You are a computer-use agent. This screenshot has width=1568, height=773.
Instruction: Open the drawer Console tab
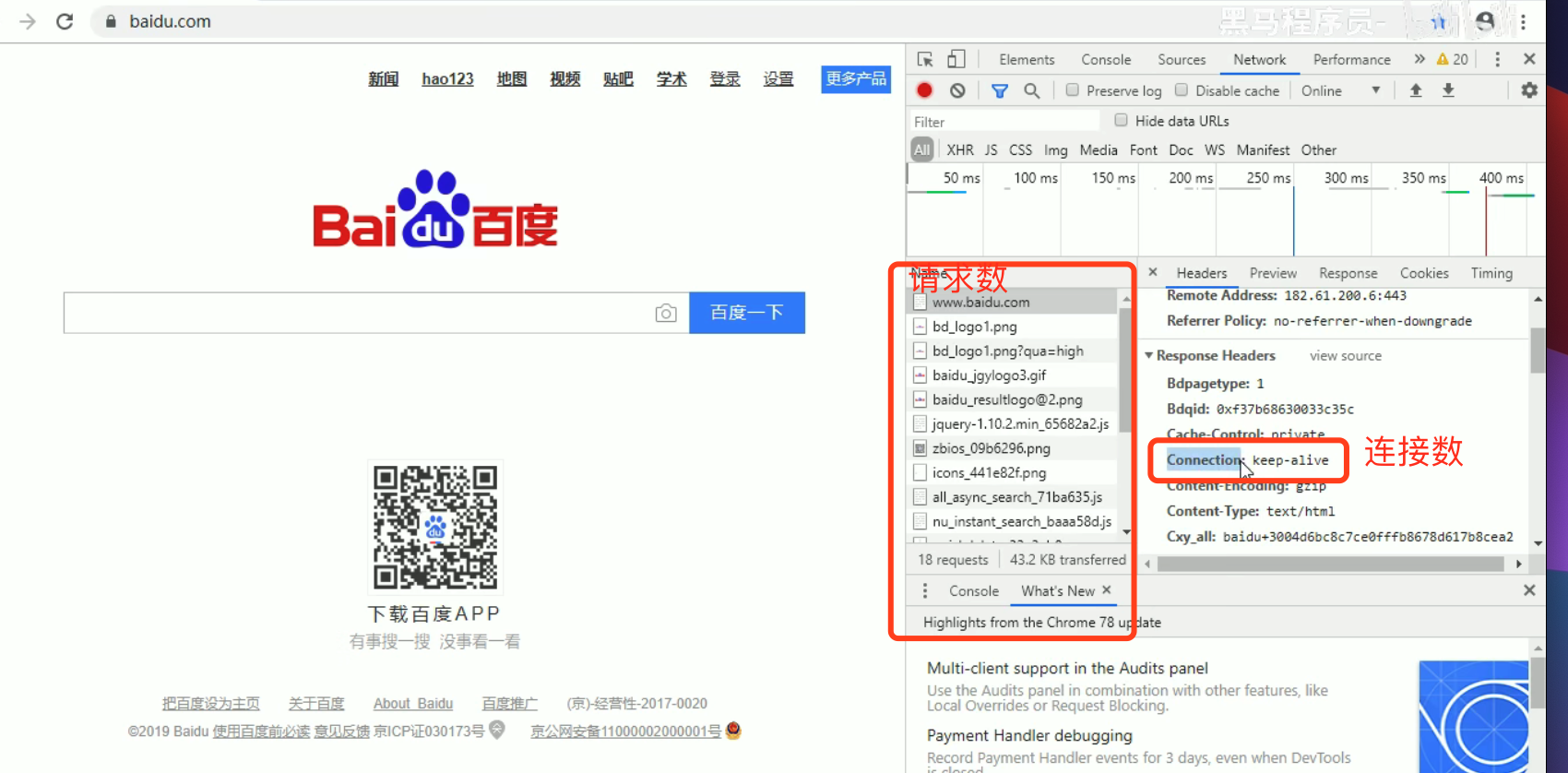[973, 590]
